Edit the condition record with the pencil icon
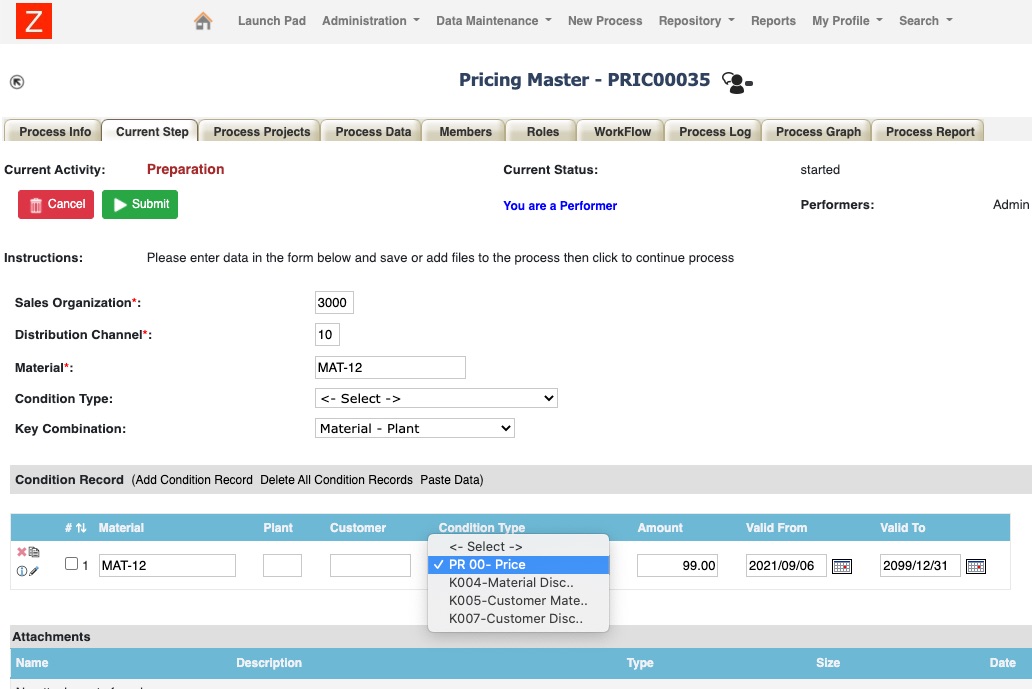Image resolution: width=1032 pixels, height=689 pixels. coord(35,570)
